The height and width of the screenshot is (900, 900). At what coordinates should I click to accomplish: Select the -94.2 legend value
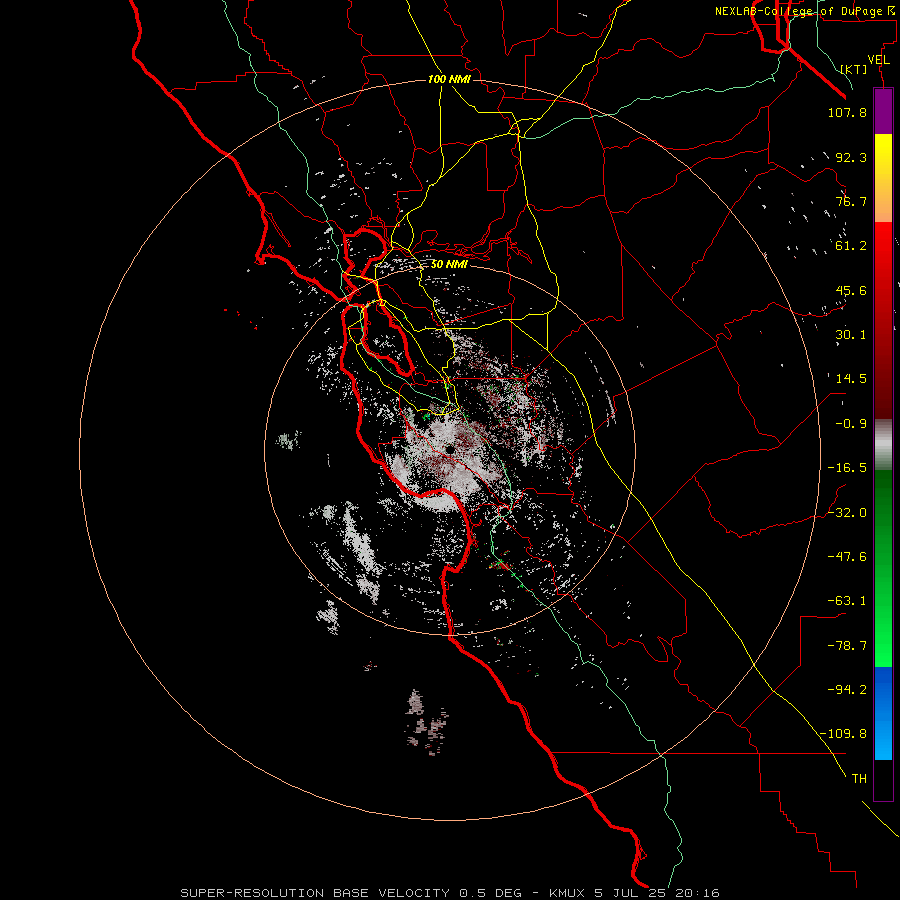coord(847,690)
